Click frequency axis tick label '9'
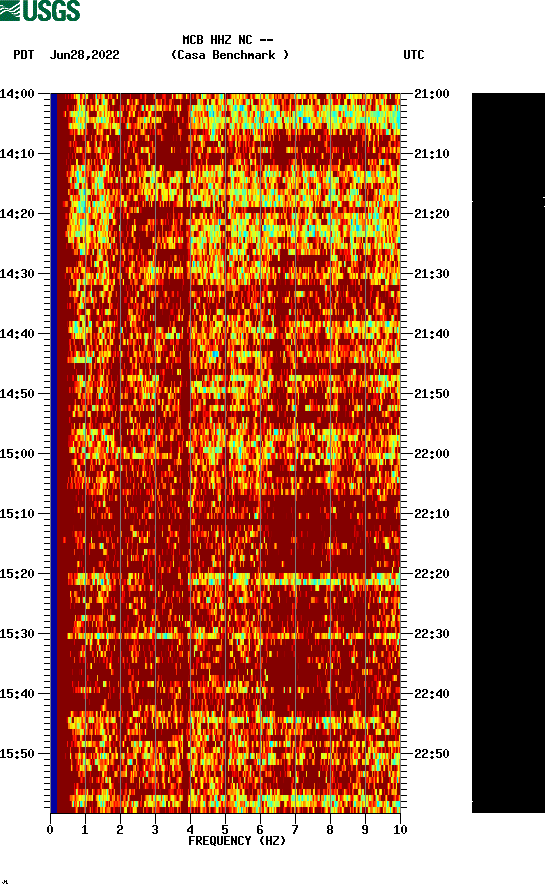The width and height of the screenshot is (552, 893). coord(365,830)
